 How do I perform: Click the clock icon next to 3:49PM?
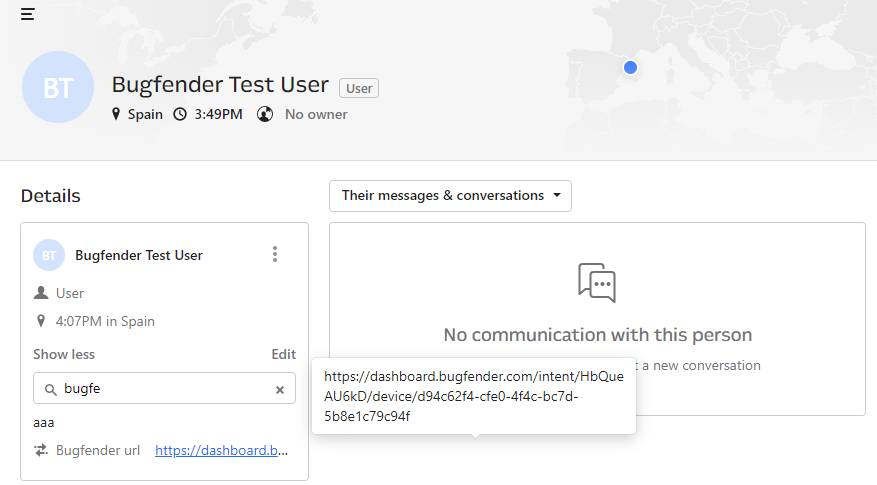pyautogui.click(x=180, y=114)
